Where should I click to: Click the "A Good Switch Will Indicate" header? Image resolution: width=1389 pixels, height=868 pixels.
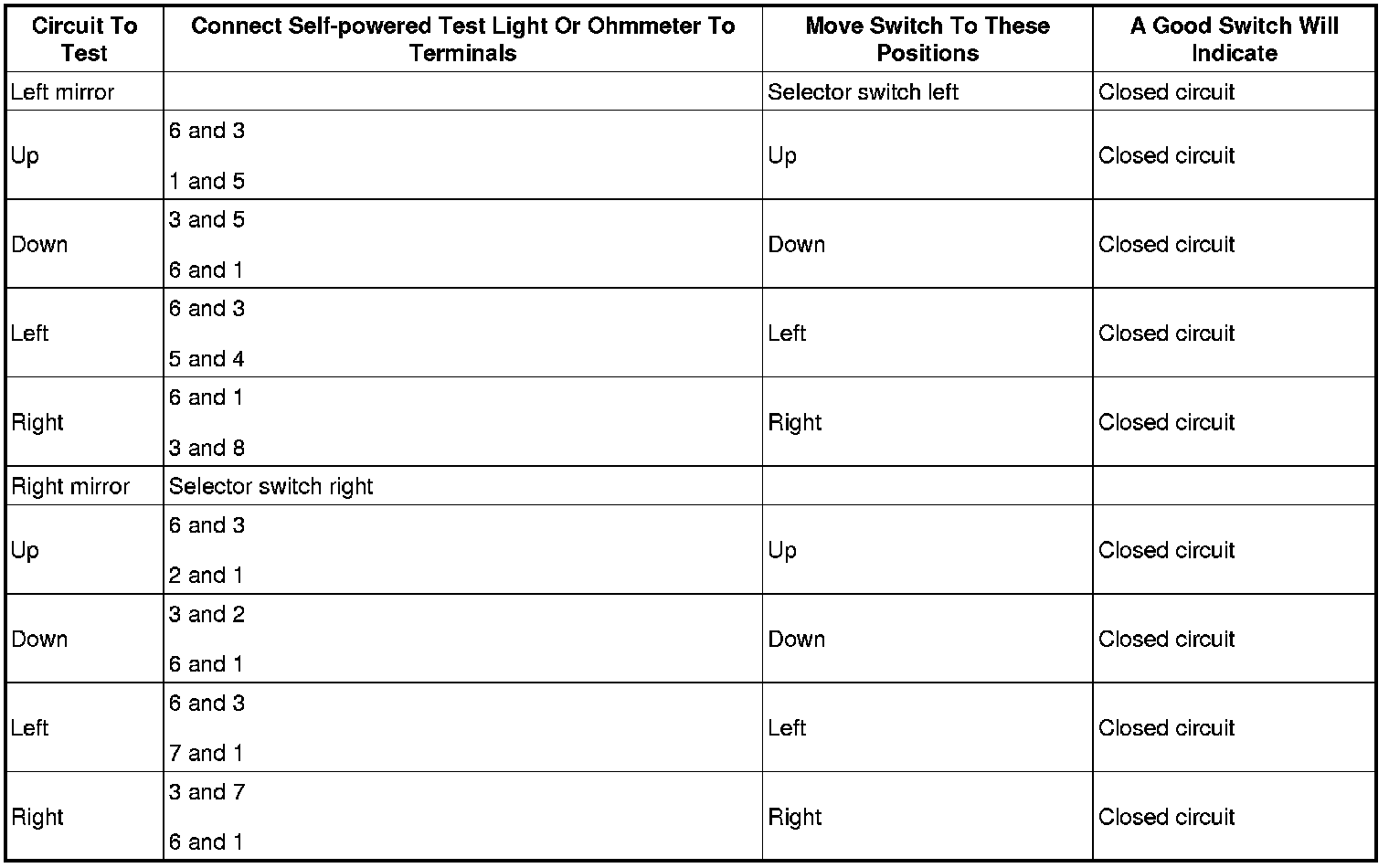coord(1234,39)
